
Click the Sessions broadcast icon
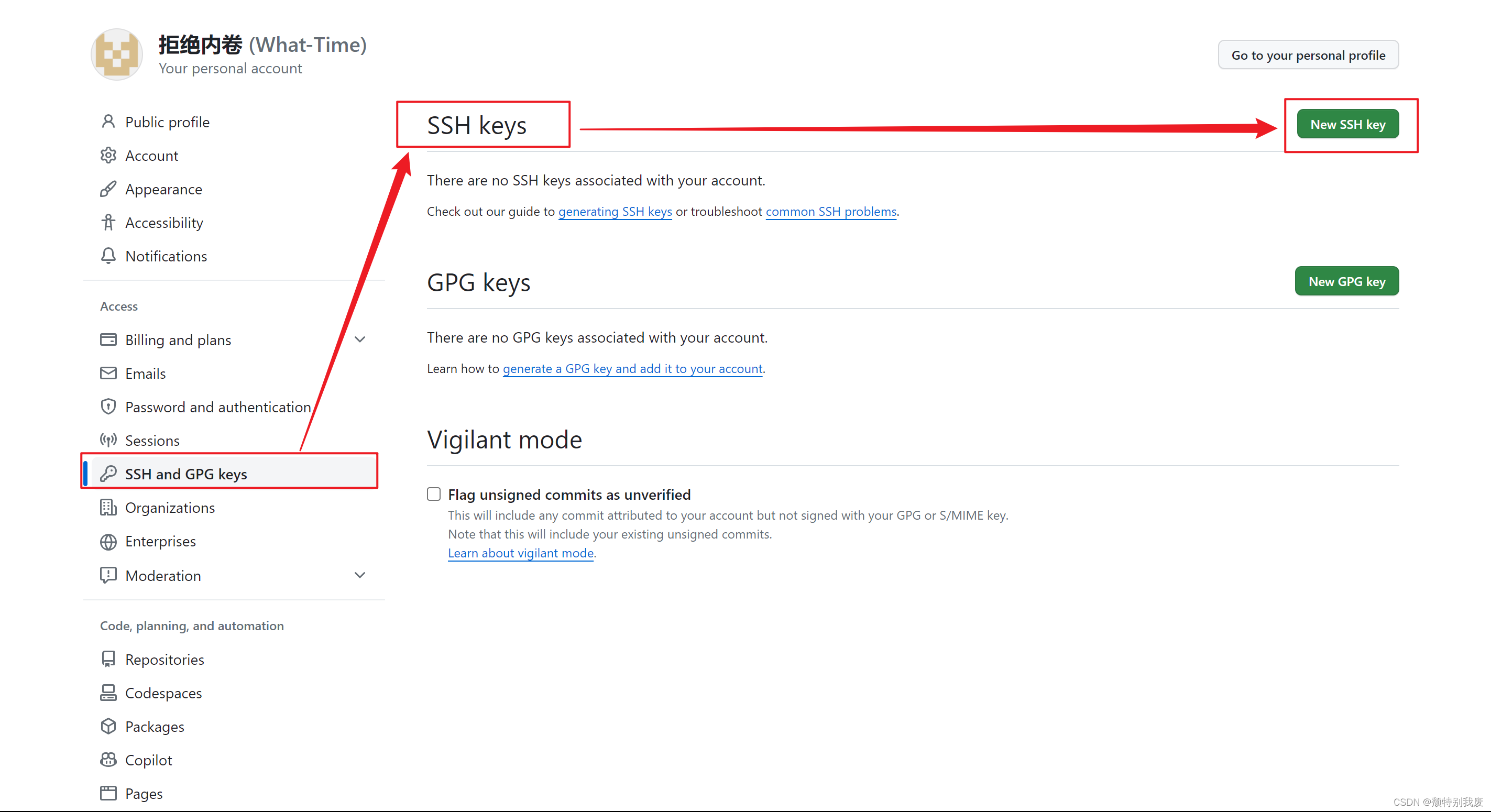108,440
